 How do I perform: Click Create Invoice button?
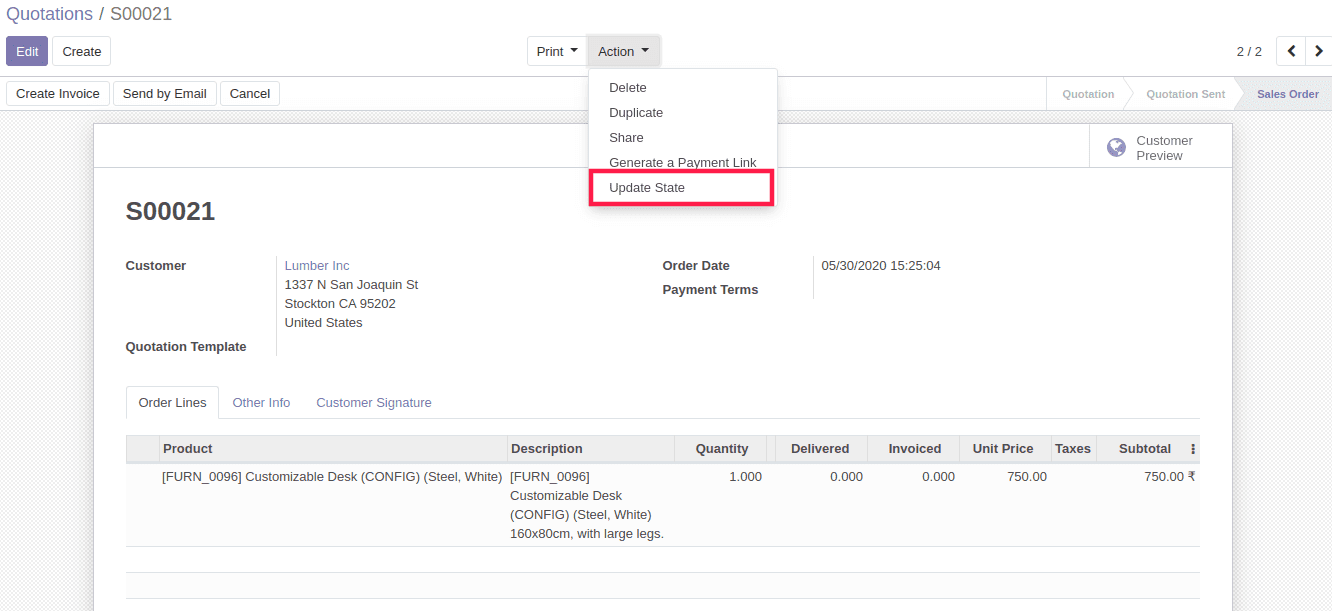[58, 94]
